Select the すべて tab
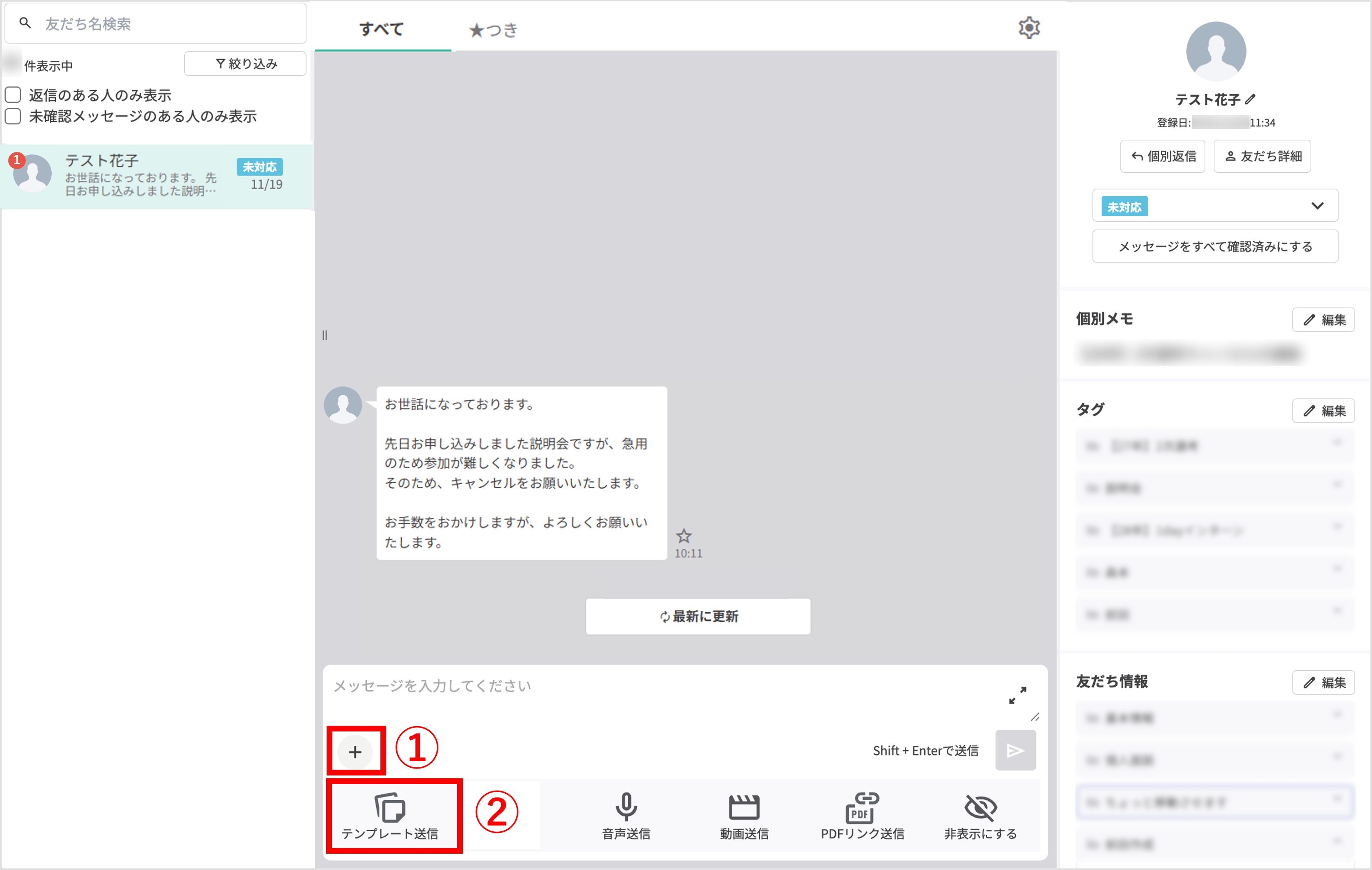The height and width of the screenshot is (870, 1372). 382,29
